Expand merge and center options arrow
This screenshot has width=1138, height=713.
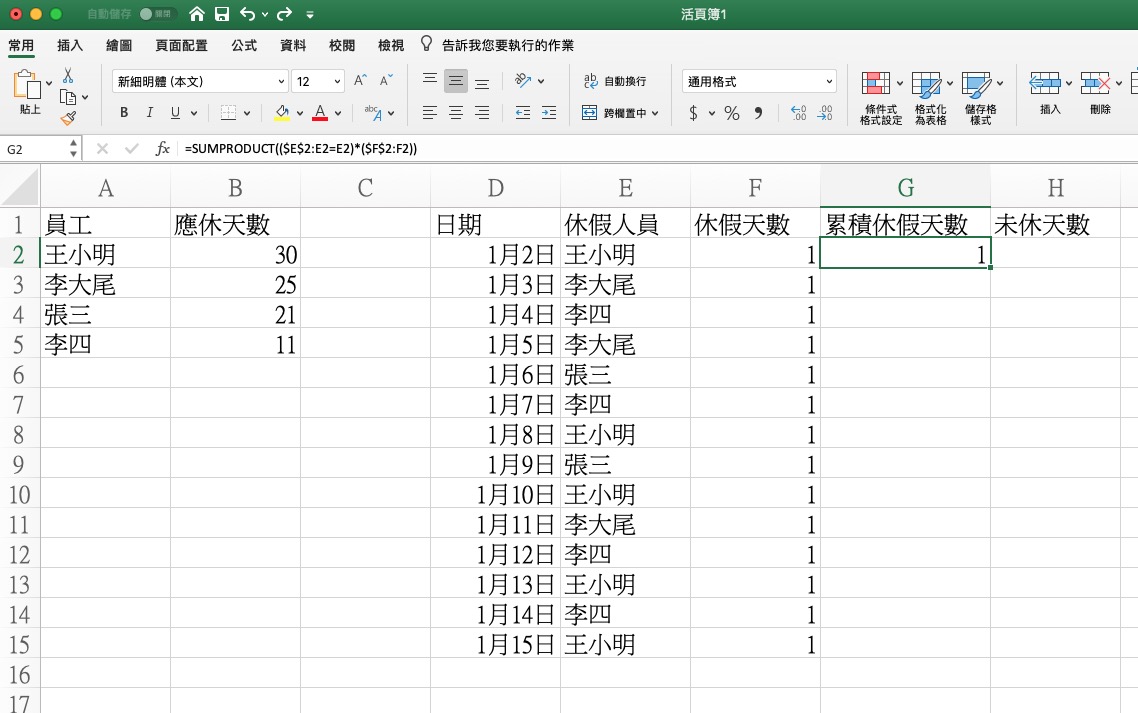(x=655, y=113)
